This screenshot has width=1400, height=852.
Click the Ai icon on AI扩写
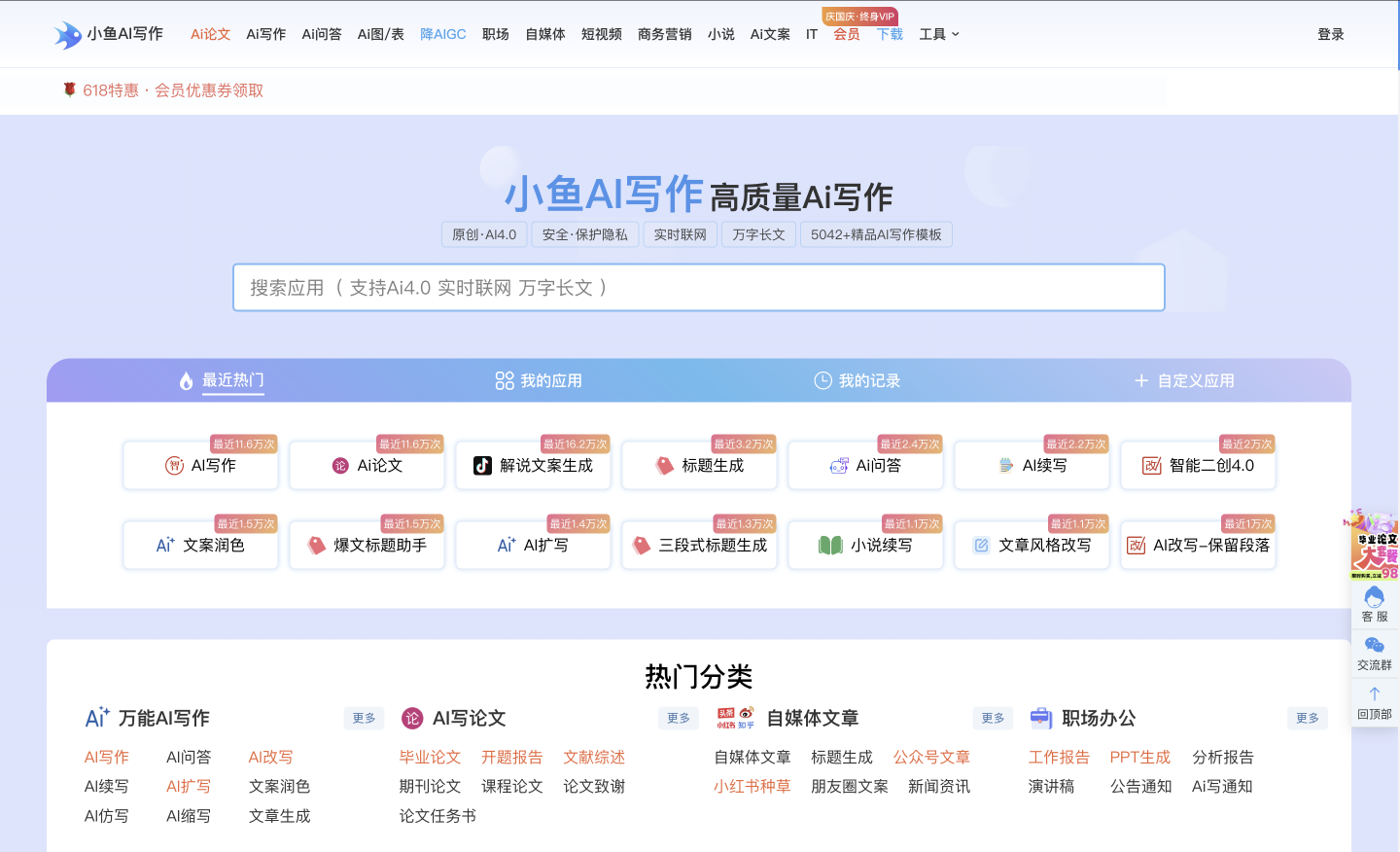pyautogui.click(x=507, y=545)
